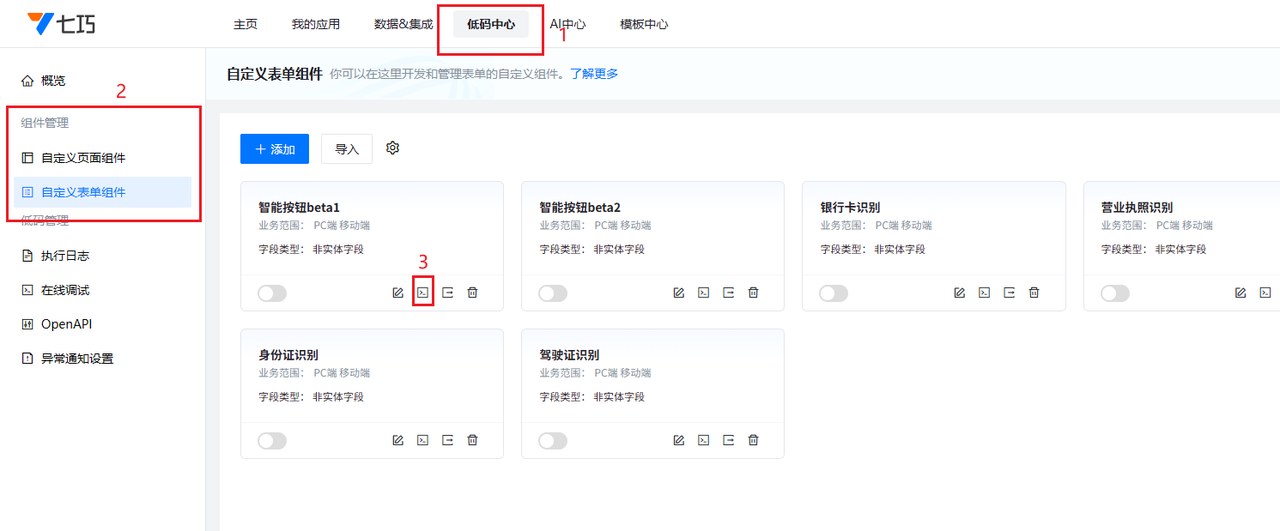Open the AI中心 tab
The image size is (1280, 531).
(x=568, y=24)
